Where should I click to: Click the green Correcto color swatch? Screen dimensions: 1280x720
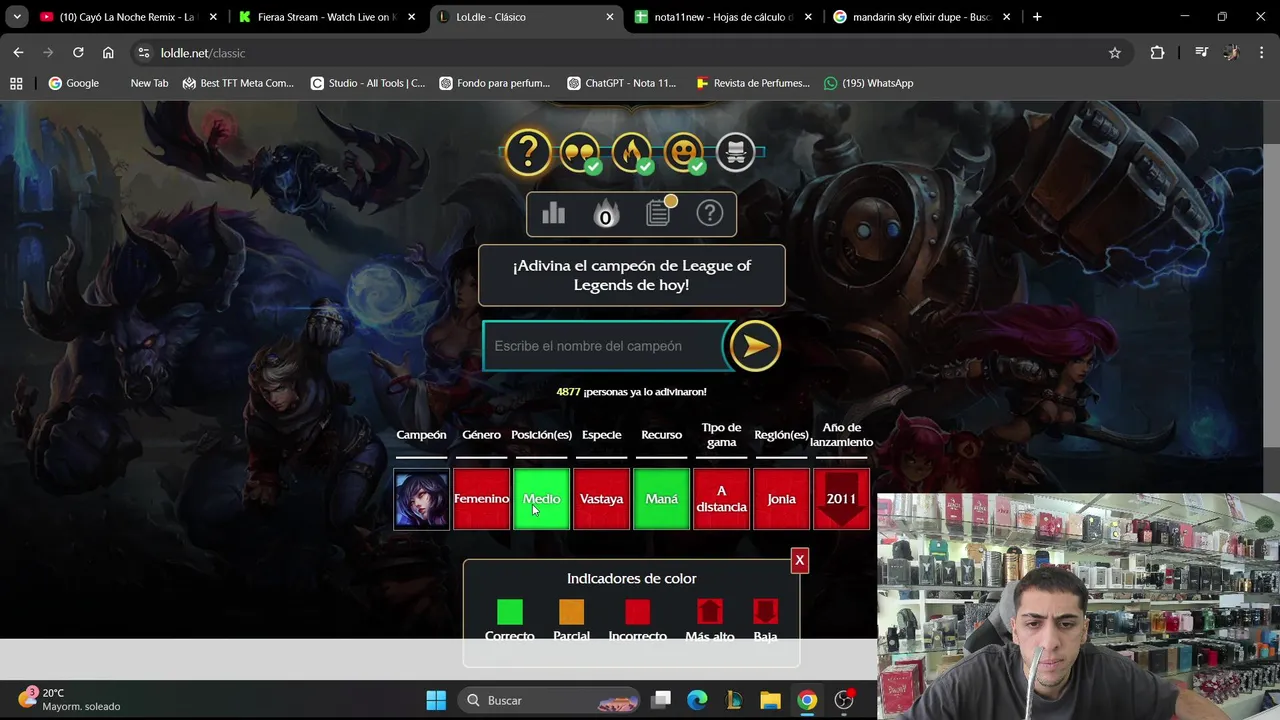pyautogui.click(x=510, y=612)
